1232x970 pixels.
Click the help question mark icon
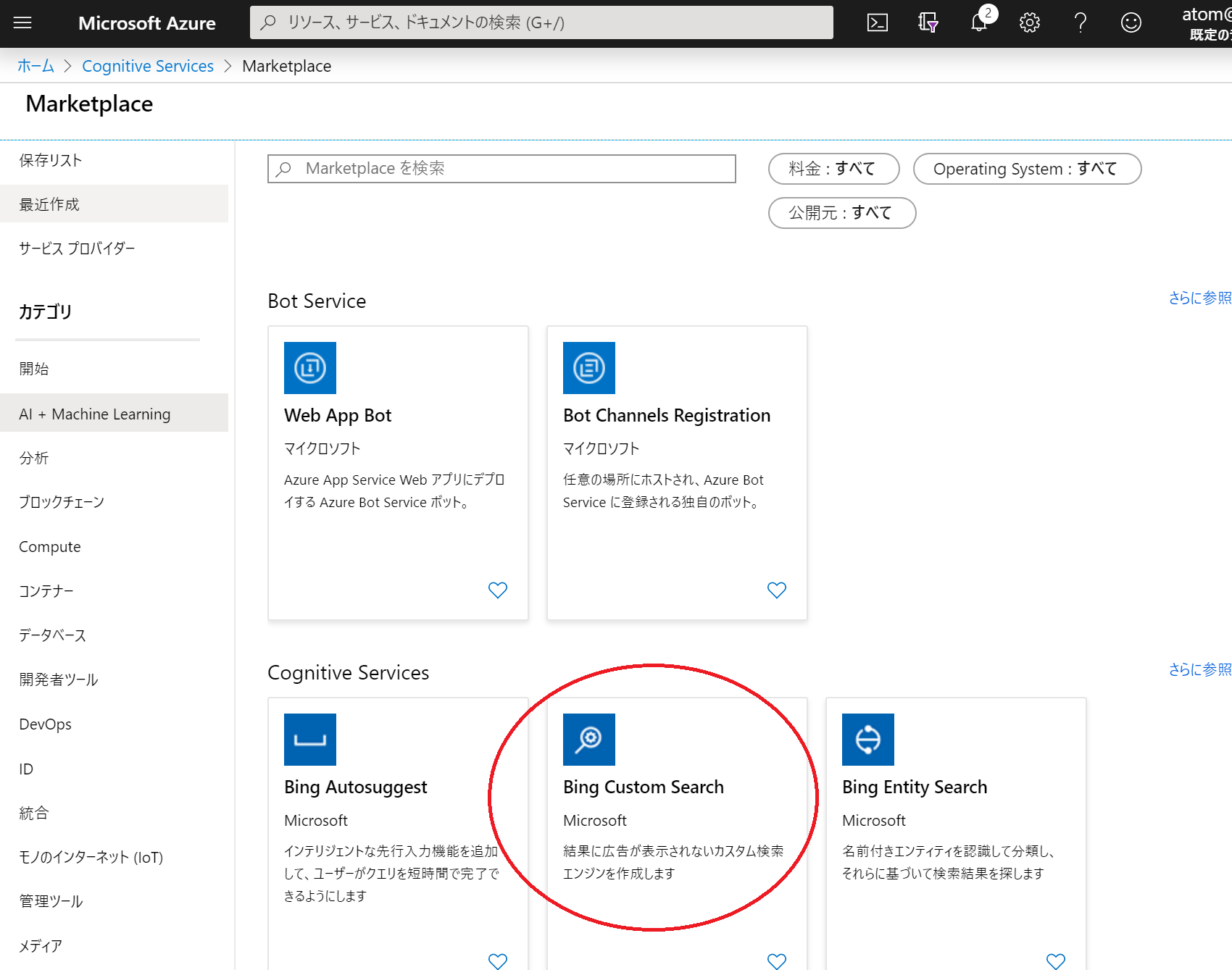[1080, 22]
